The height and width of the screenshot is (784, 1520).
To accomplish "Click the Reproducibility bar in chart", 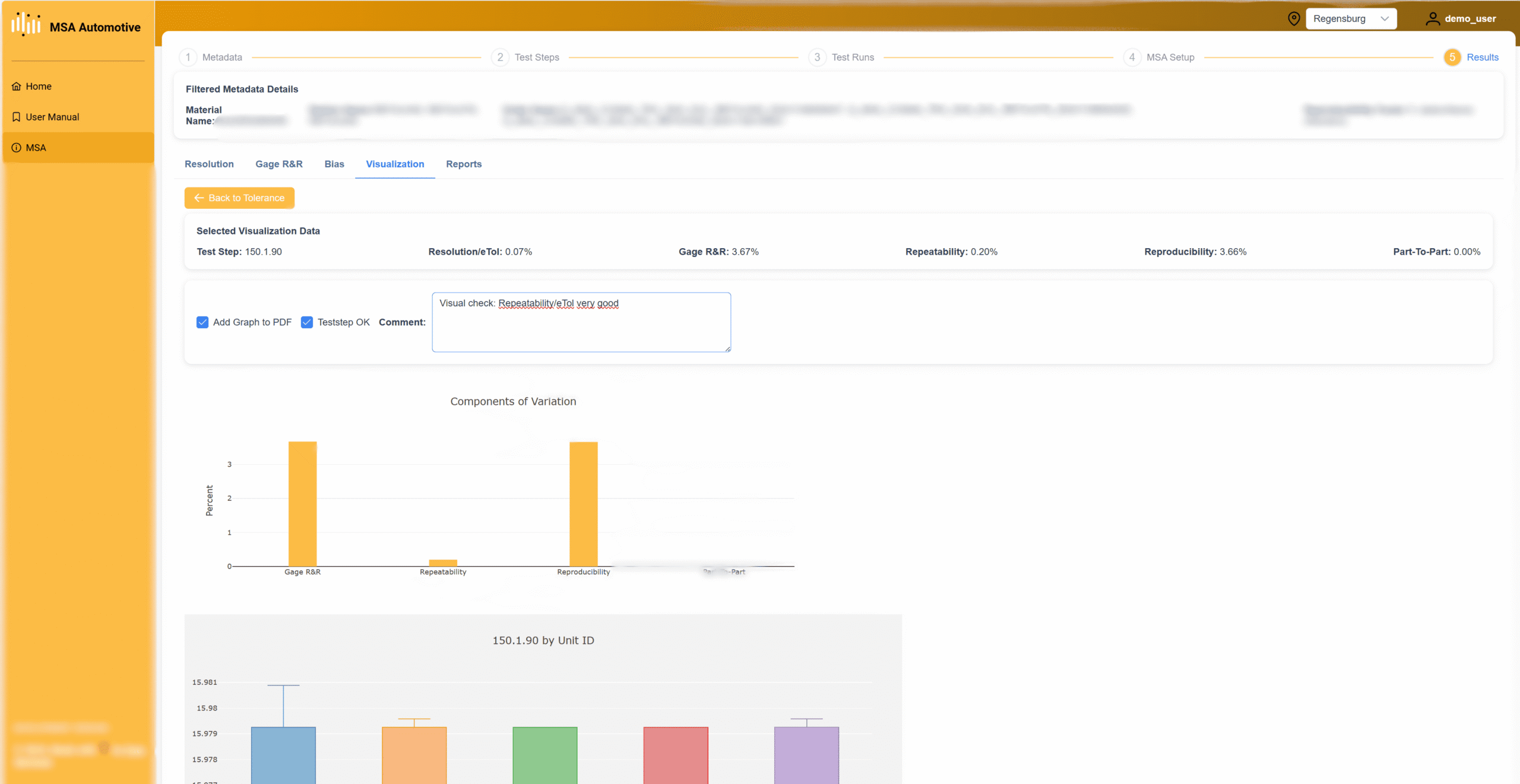I will coord(583,504).
